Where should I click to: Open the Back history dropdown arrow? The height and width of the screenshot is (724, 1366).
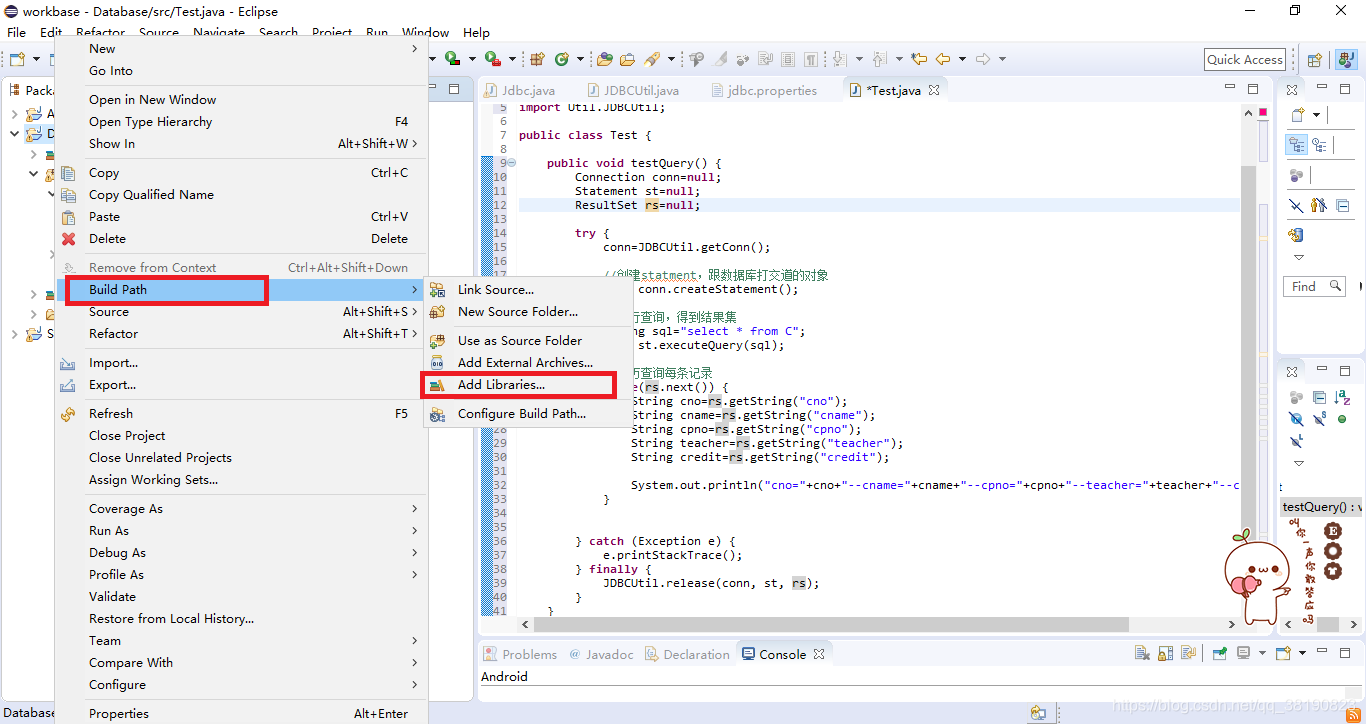(x=960, y=60)
